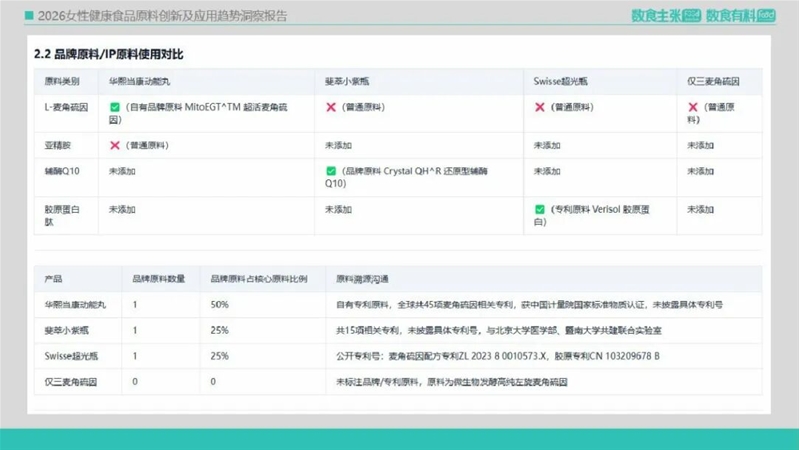This screenshot has width=799, height=450.
Task: Click 未添加 in 胶原蛋白肽 row under 仅三麦角硫因
Action: pos(700,209)
